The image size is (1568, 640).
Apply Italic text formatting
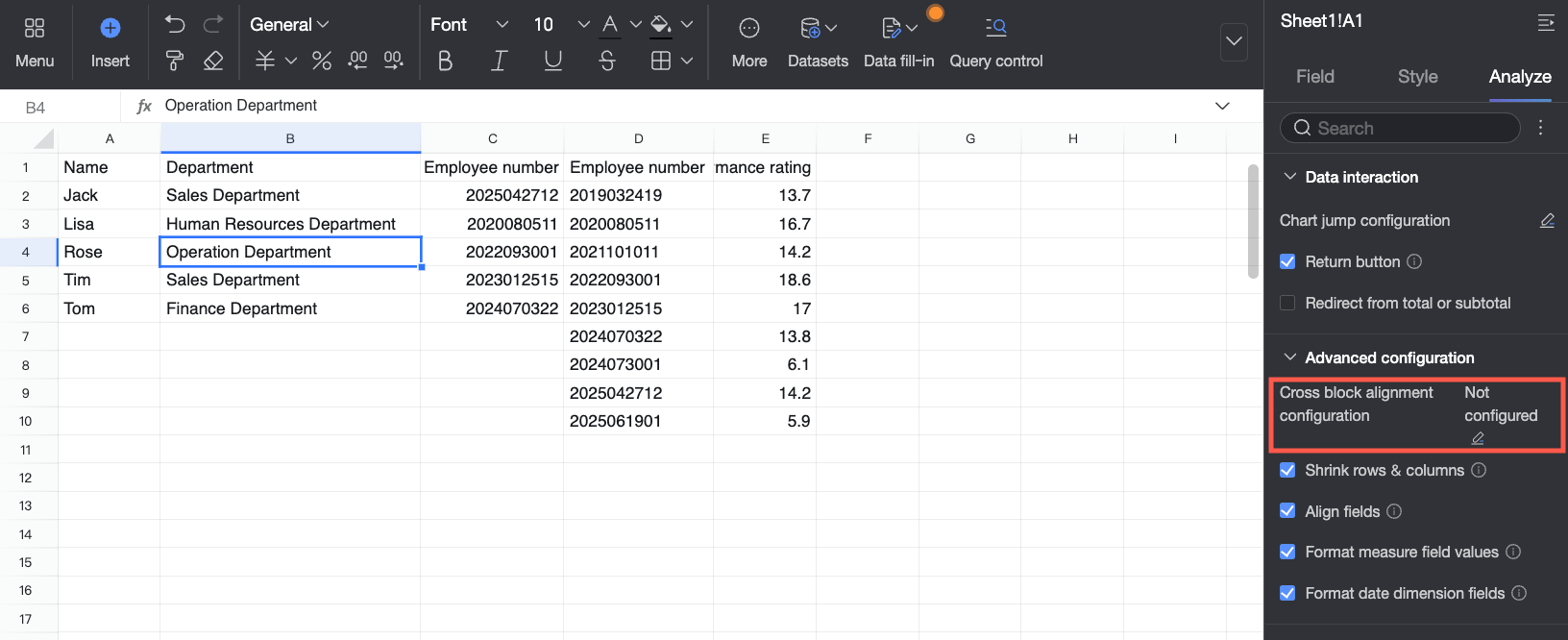point(499,61)
